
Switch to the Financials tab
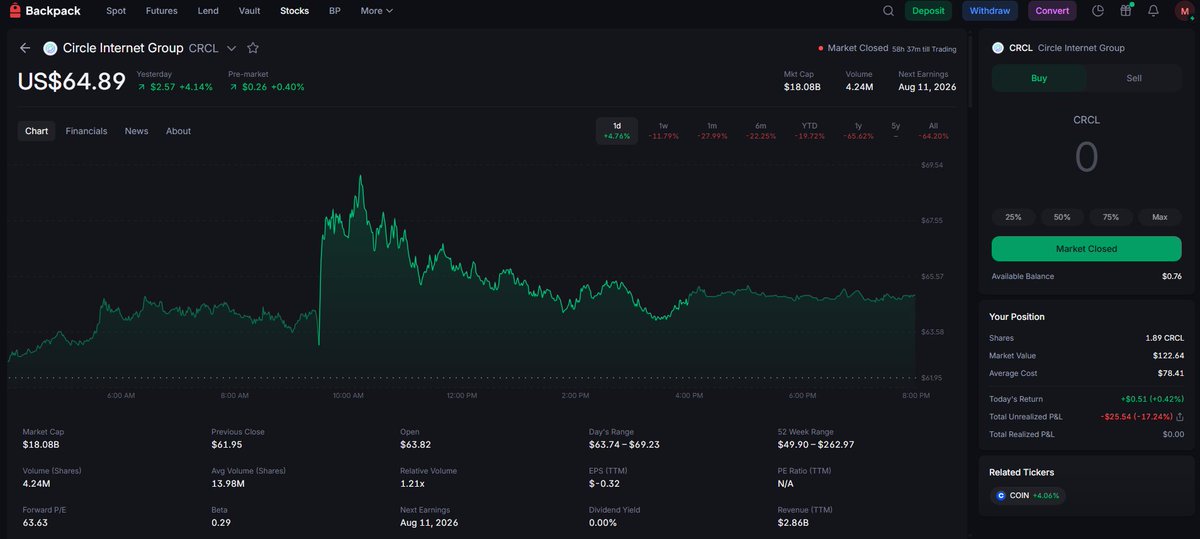point(86,131)
